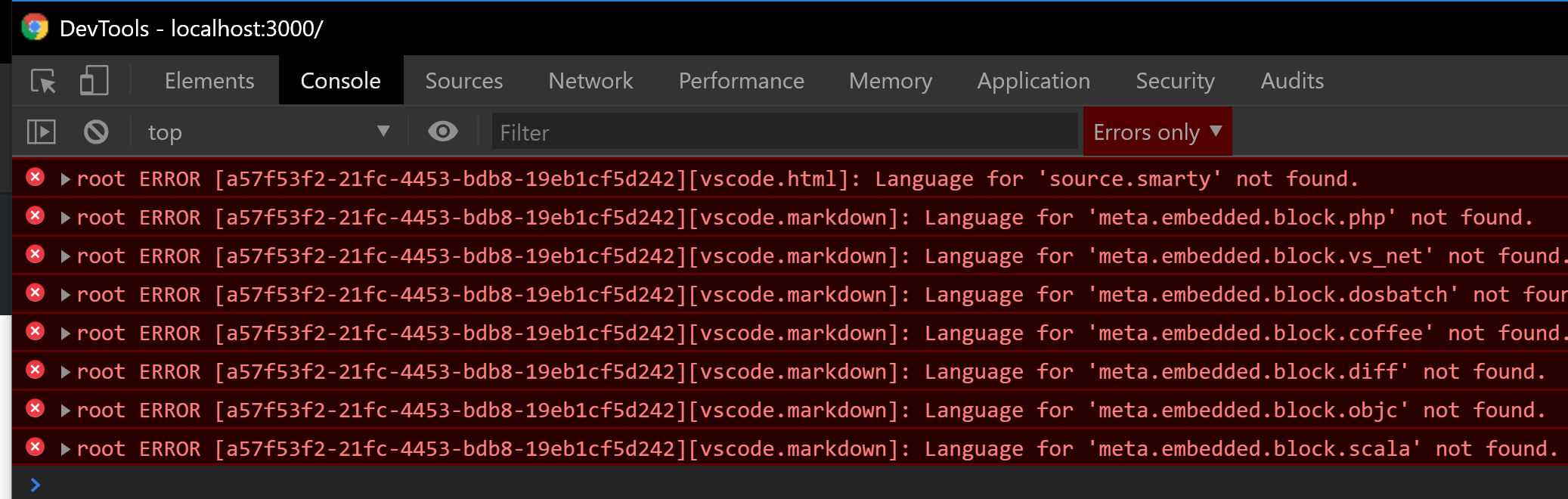Image resolution: width=1568 pixels, height=499 pixels.
Task: Switch to the Performance tab
Action: tap(742, 81)
